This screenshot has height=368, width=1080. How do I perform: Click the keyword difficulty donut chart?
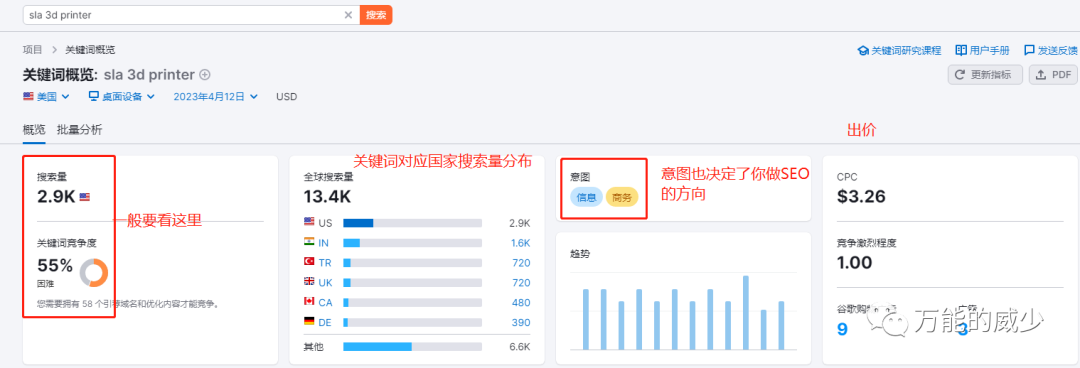click(x=94, y=272)
